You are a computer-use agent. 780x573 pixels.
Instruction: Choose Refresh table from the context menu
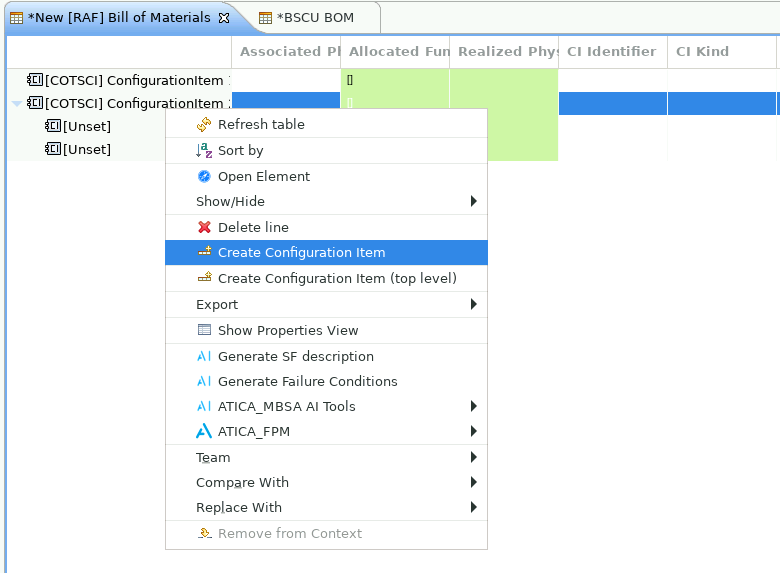pos(326,124)
